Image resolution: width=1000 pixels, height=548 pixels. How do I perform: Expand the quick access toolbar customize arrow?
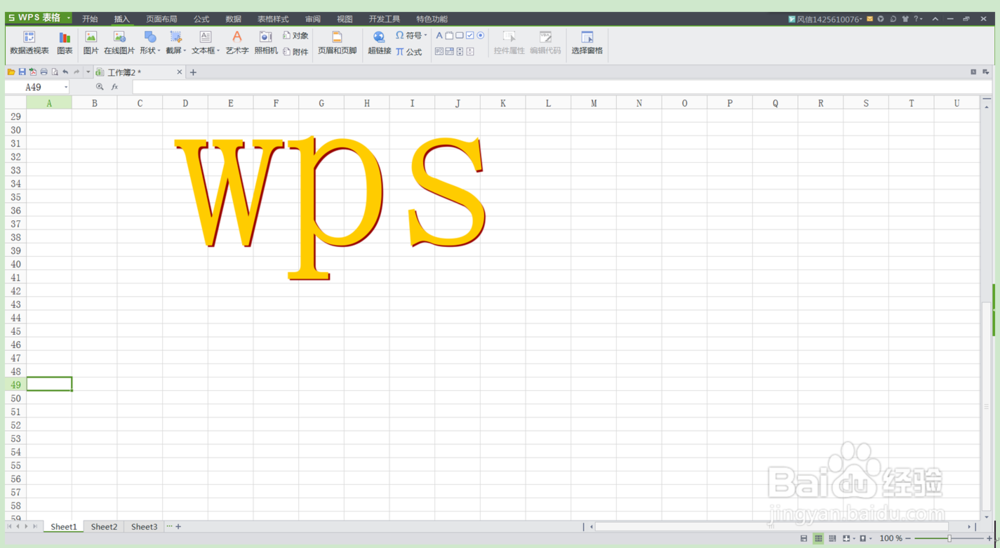pyautogui.click(x=88, y=72)
